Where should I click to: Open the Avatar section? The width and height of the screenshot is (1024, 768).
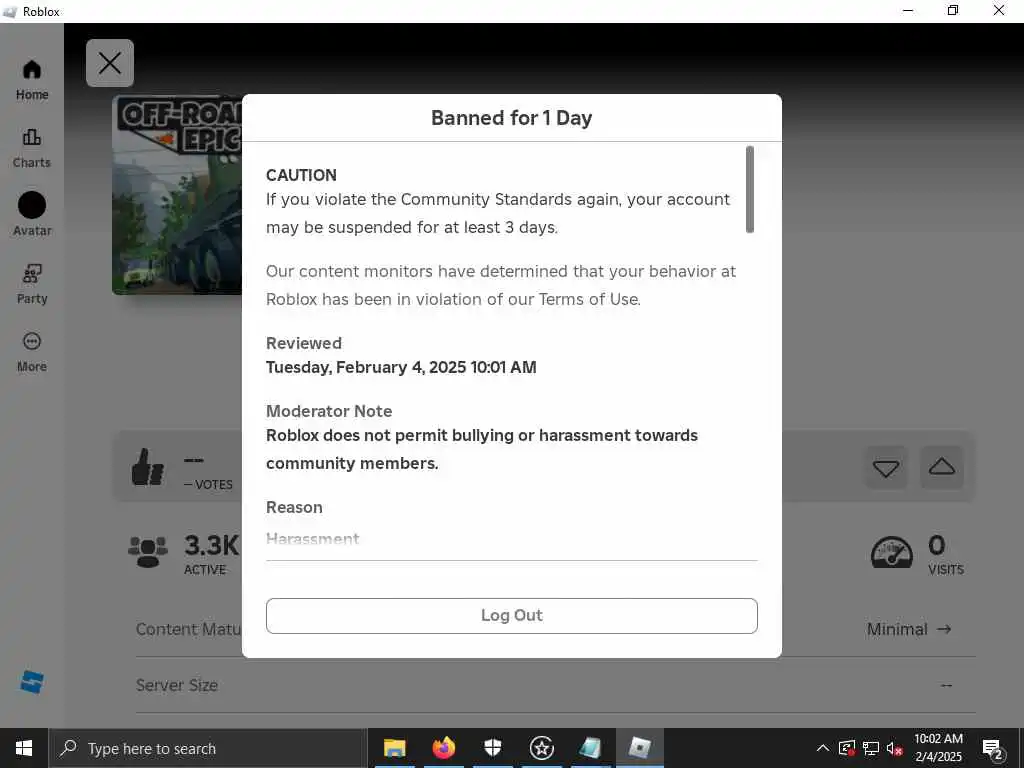(x=31, y=216)
